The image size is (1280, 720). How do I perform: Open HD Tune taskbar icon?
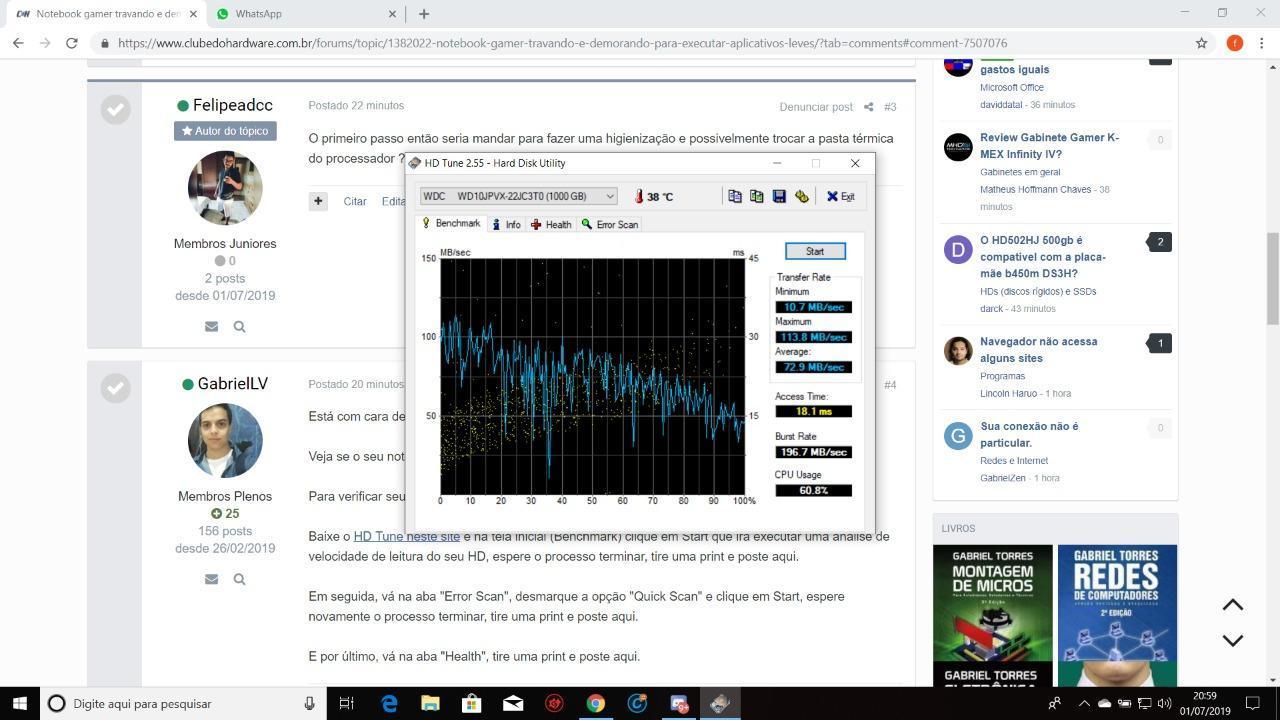[x=719, y=703]
